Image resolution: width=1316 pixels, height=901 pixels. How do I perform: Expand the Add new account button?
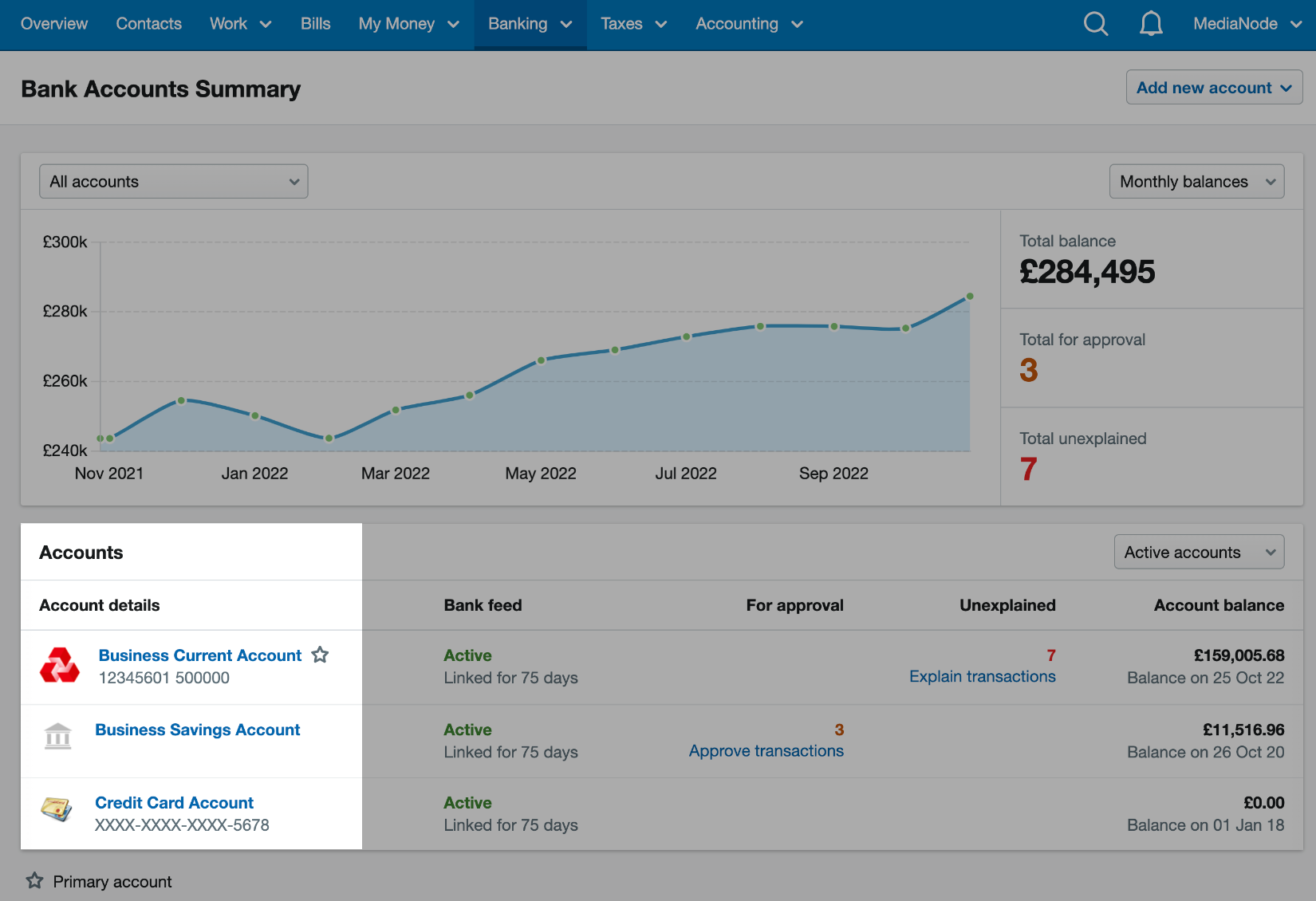tap(1213, 88)
